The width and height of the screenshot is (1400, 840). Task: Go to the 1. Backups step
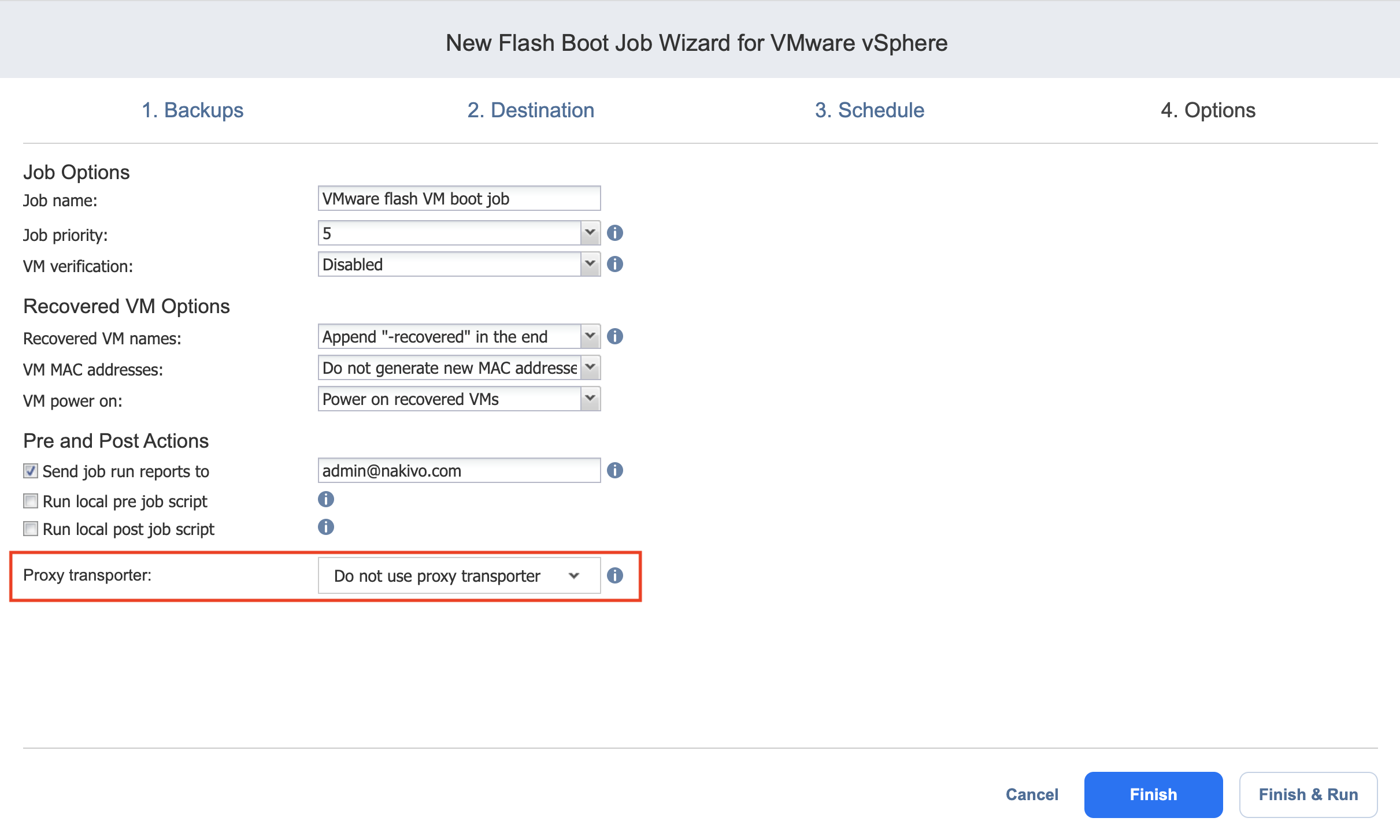click(192, 110)
